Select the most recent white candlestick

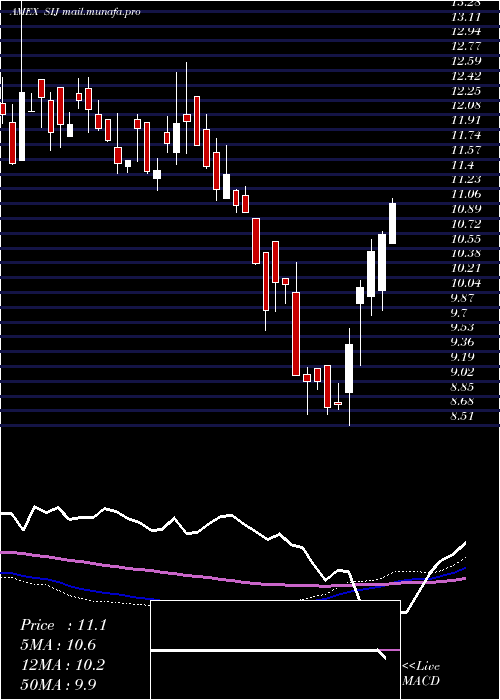pyautogui.click(x=392, y=223)
